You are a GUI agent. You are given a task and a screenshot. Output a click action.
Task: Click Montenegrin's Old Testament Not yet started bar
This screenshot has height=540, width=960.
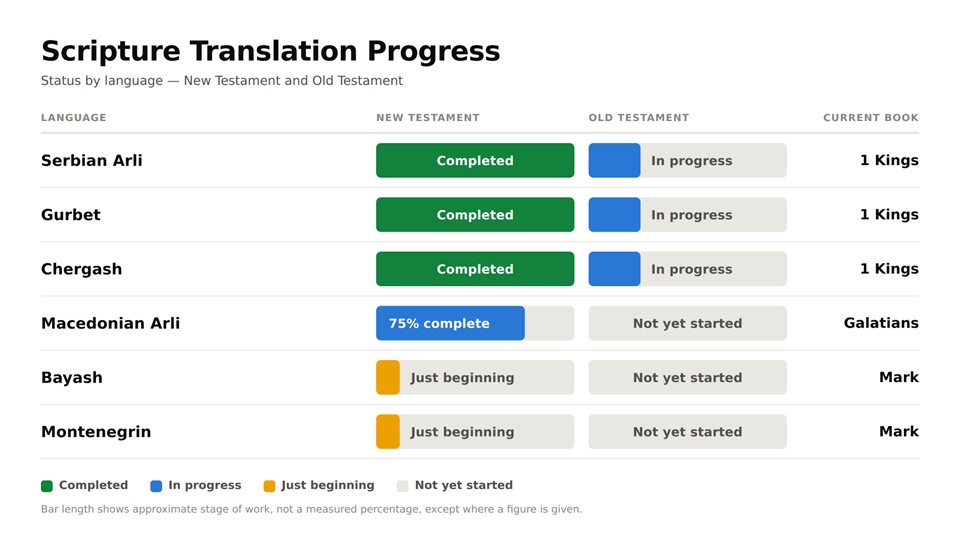click(x=688, y=432)
